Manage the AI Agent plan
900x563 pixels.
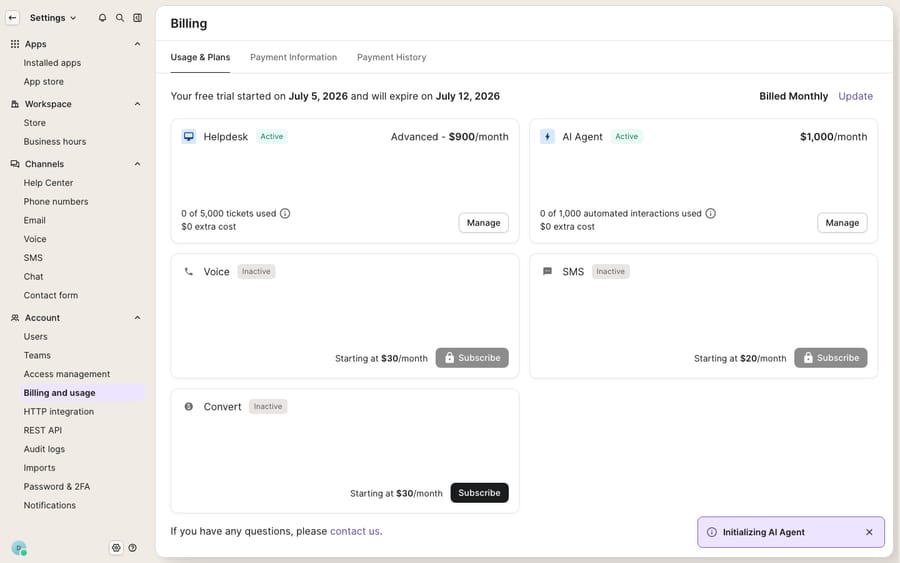842,223
